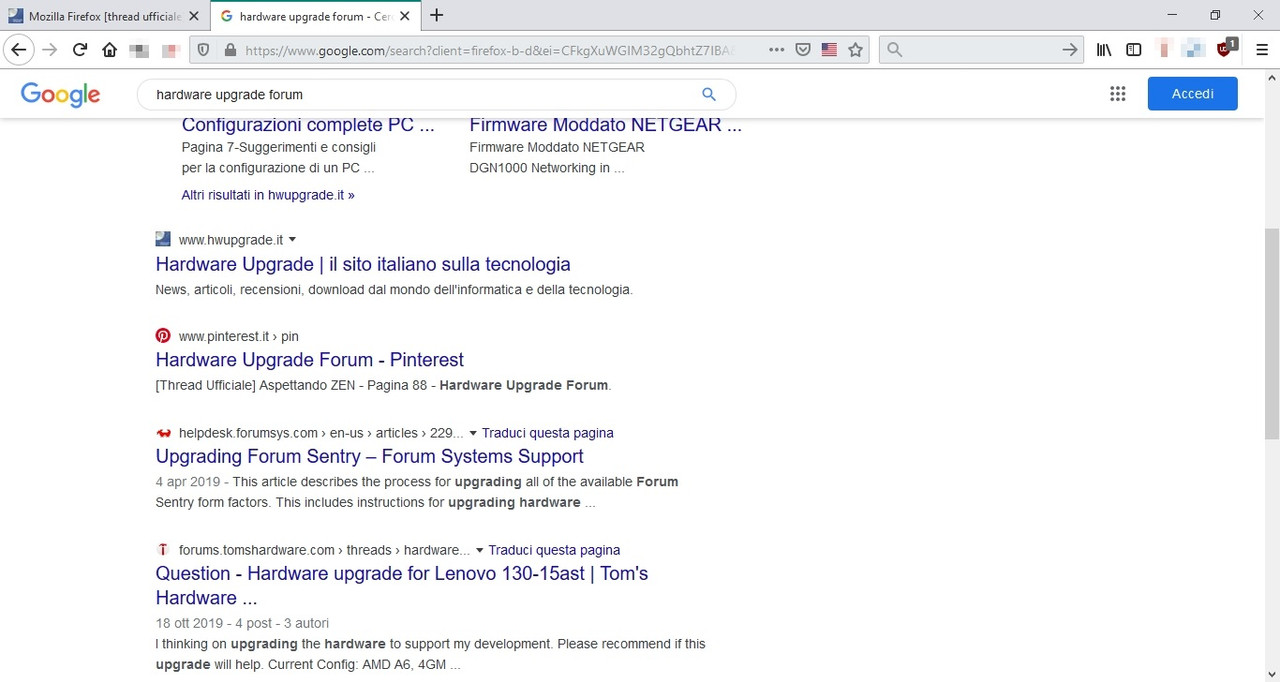Click the www.hwupgrade.it URL text
Screen dimensions: 1280x682
pos(230,240)
